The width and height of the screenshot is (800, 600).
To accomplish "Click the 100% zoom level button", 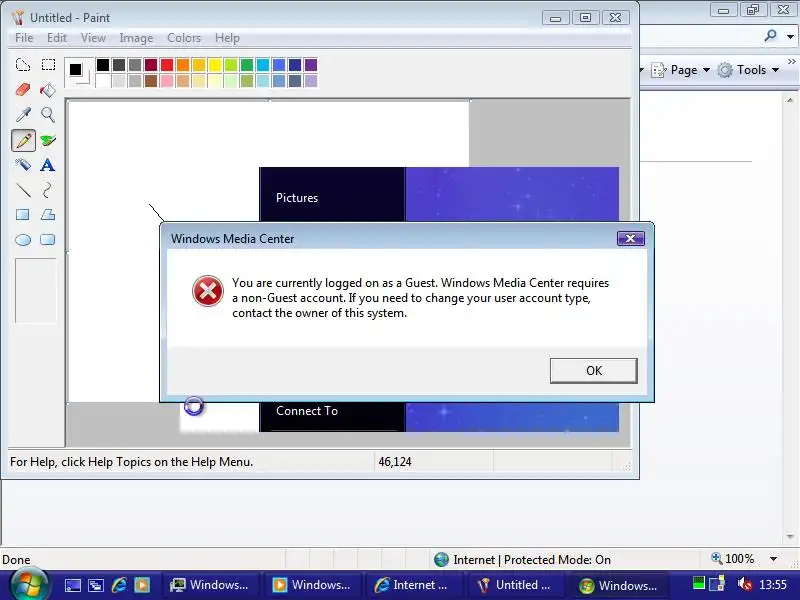I will pos(734,559).
